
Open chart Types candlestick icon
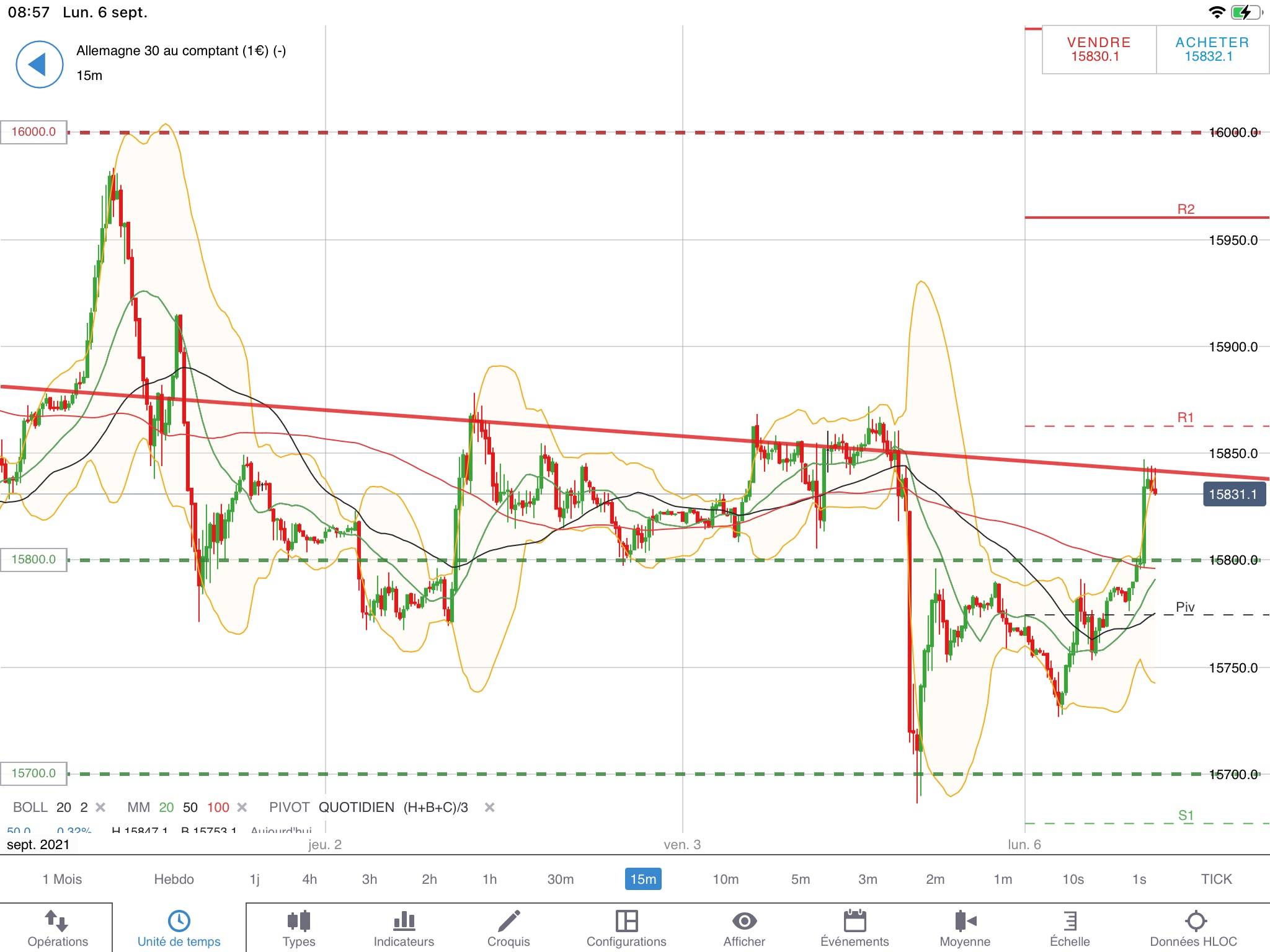(298, 921)
